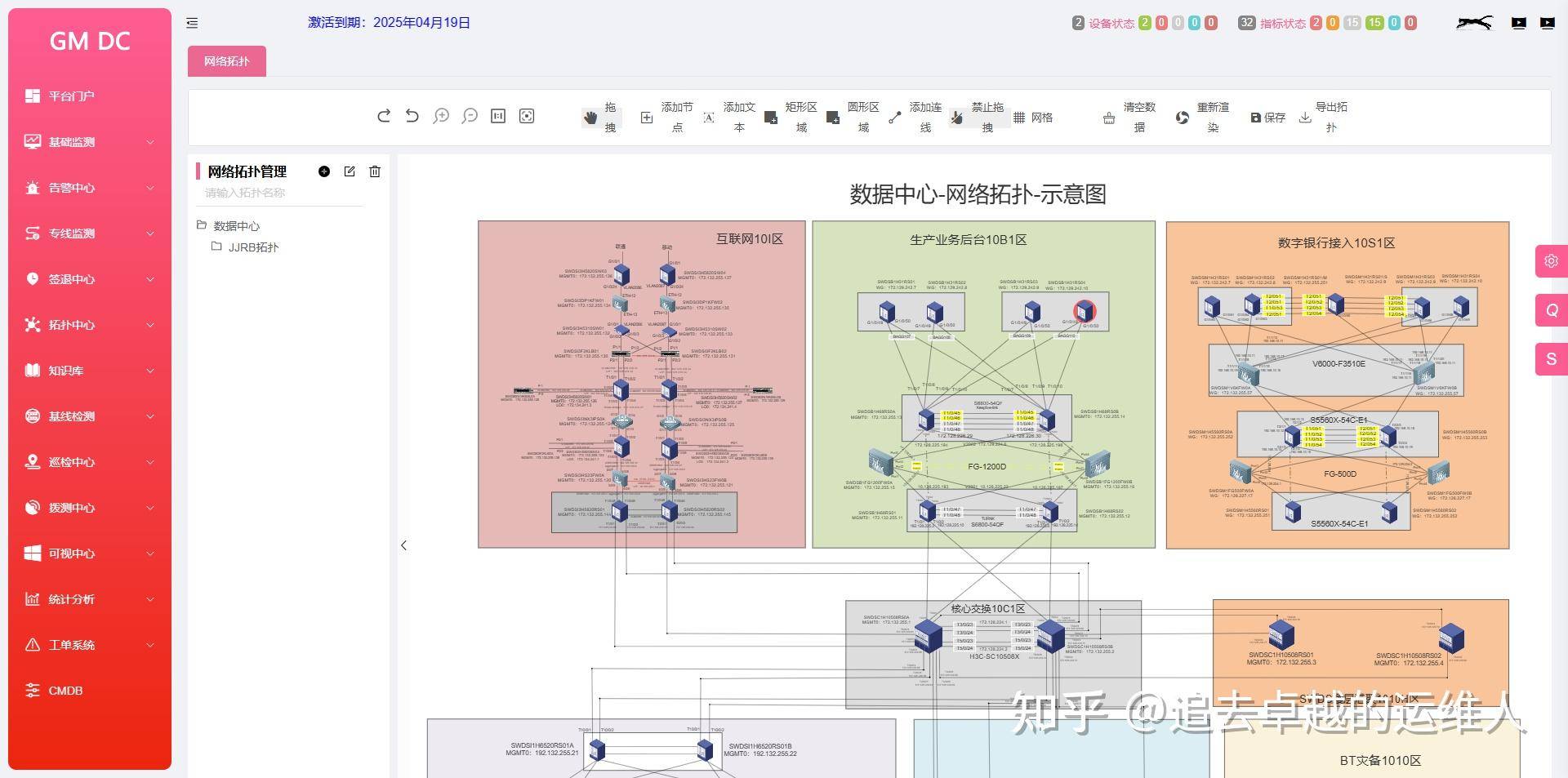Click the pink Q floating button
Viewport: 1568px width, 778px height.
pos(1552,310)
